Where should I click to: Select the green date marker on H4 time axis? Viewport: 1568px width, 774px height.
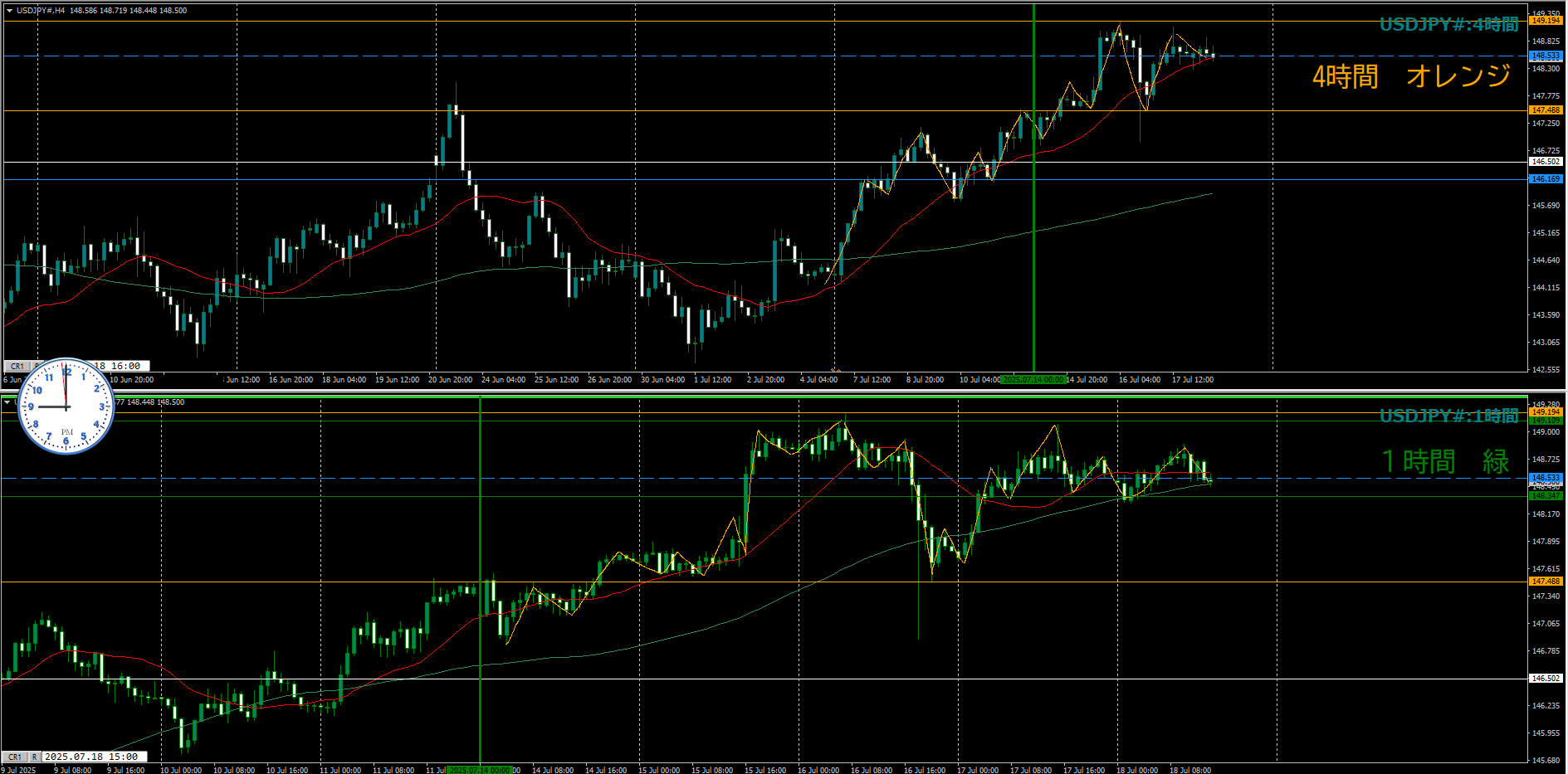tap(1033, 380)
